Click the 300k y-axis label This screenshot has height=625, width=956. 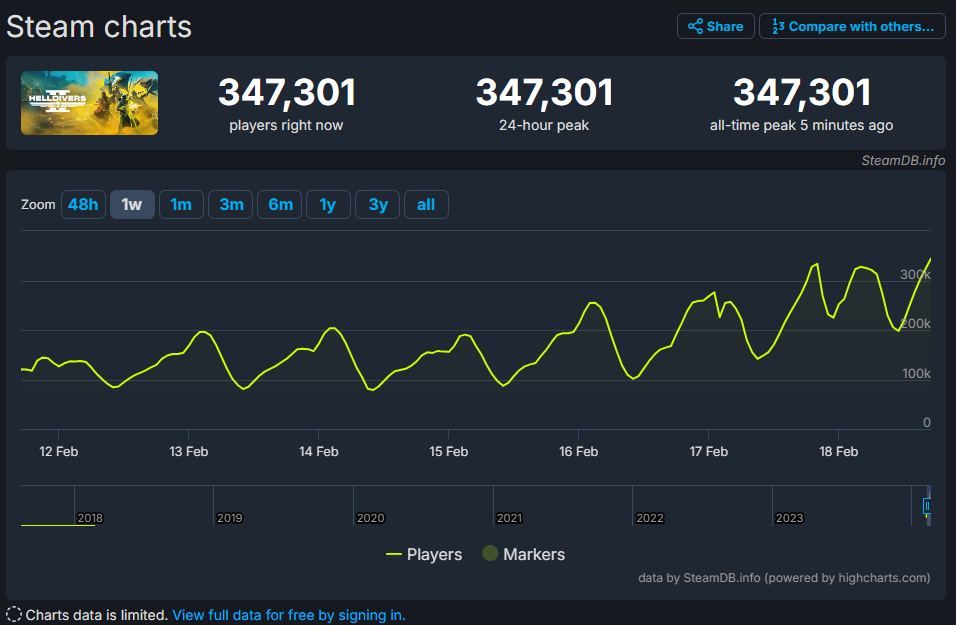(x=915, y=274)
